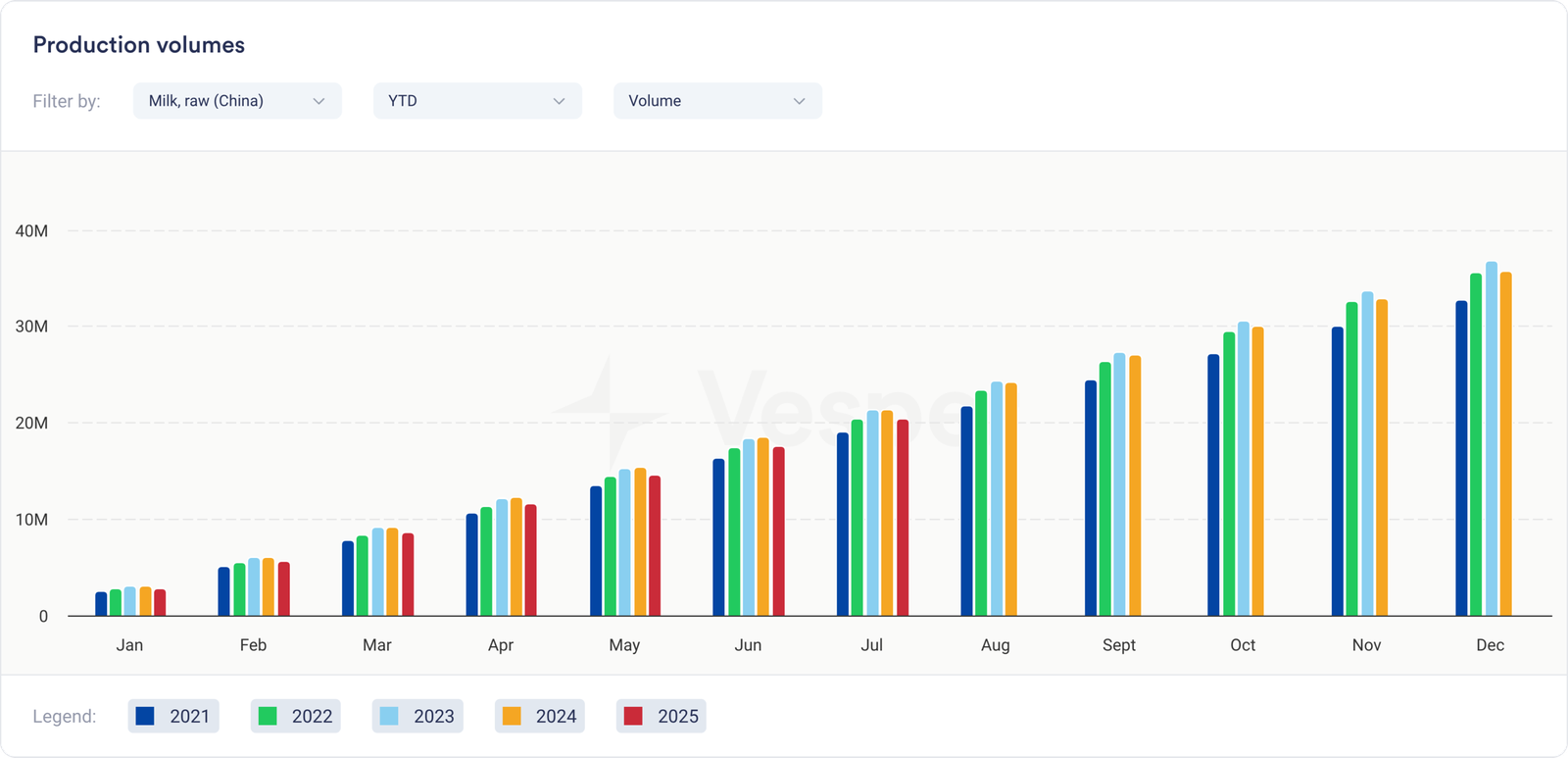The height and width of the screenshot is (758, 1568).
Task: Click the January 2021 dark blue bar
Action: pos(101,604)
